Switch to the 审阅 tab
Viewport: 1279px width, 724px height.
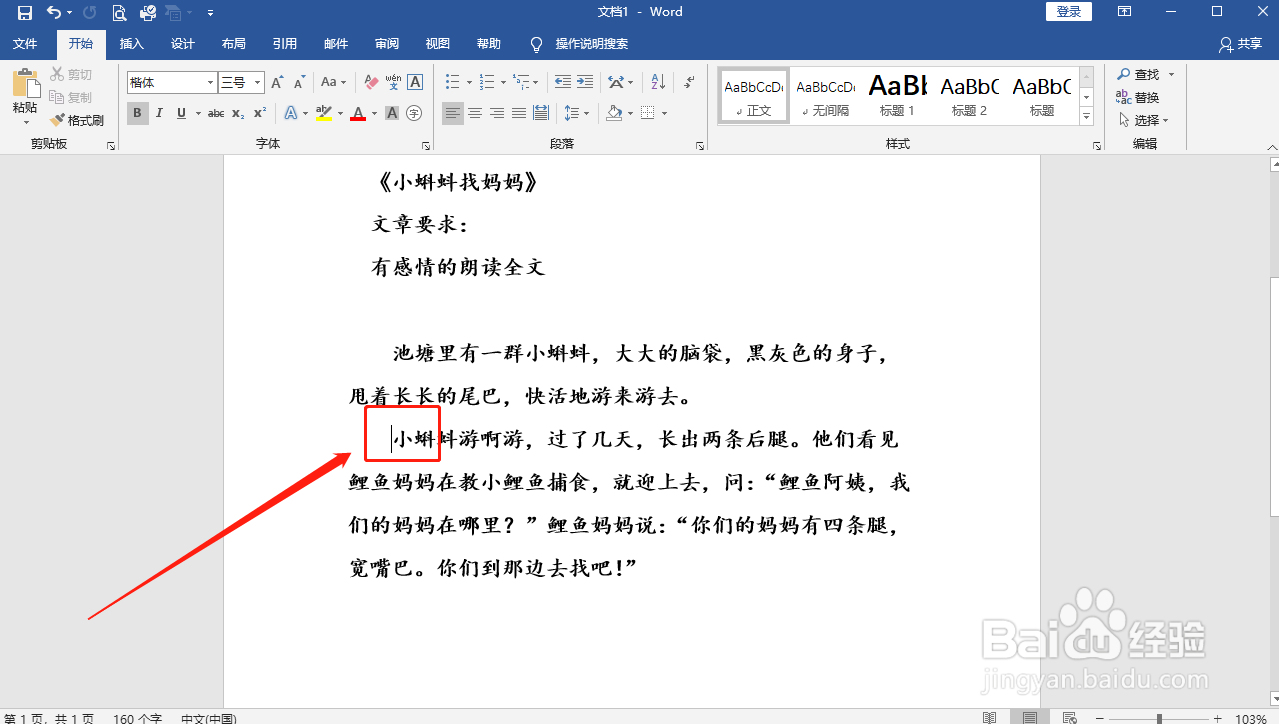tap(387, 44)
